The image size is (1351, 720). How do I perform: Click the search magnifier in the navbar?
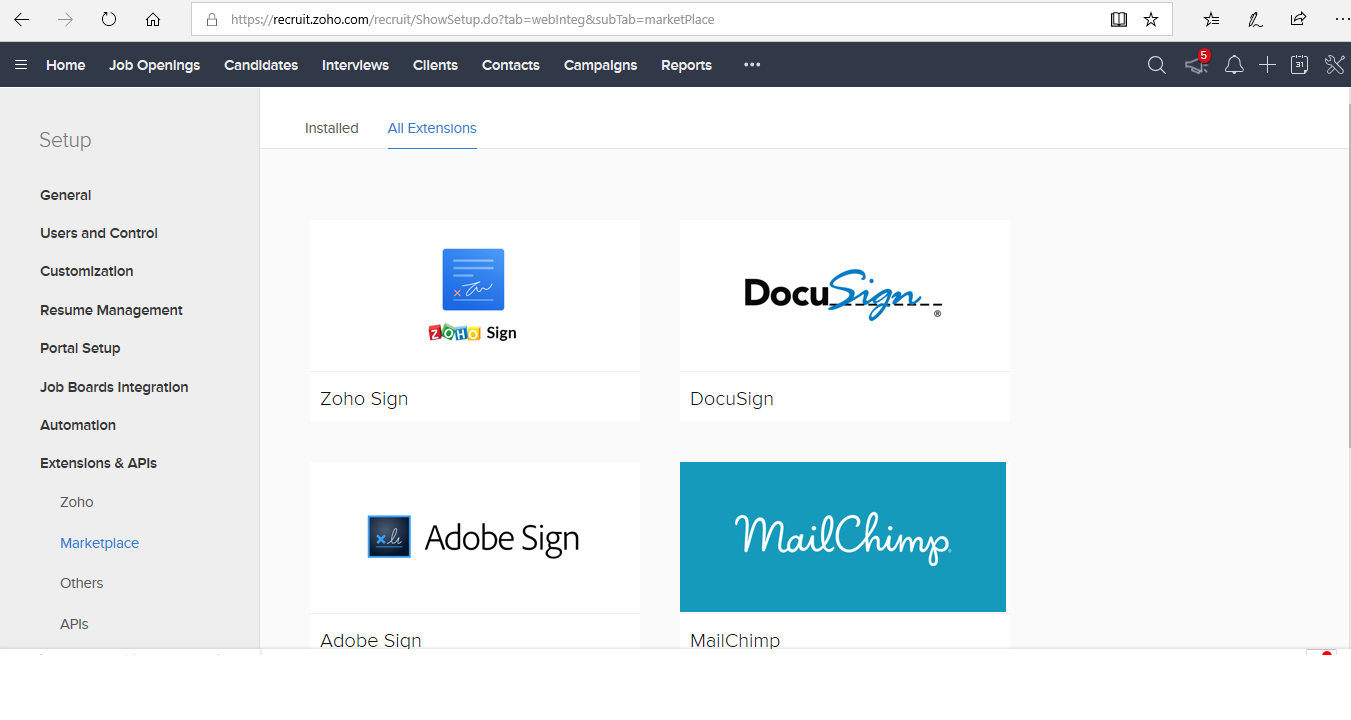[1157, 65]
